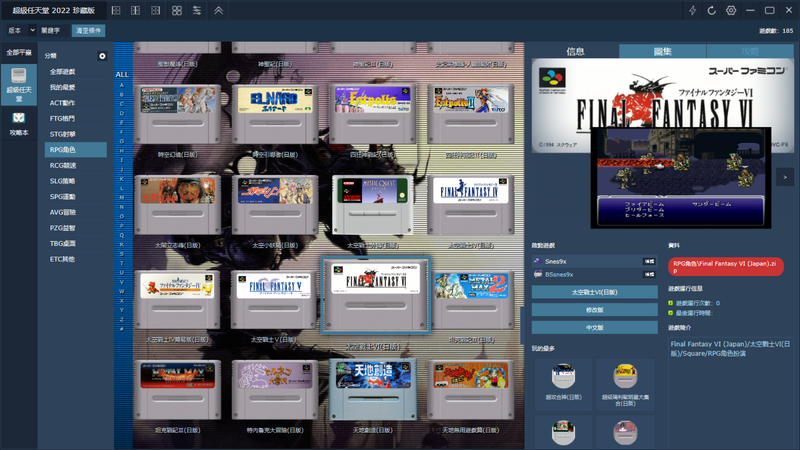Image resolution: width=800 pixels, height=450 pixels.
Task: Open the 版本 dropdown filter
Action: tap(21, 31)
